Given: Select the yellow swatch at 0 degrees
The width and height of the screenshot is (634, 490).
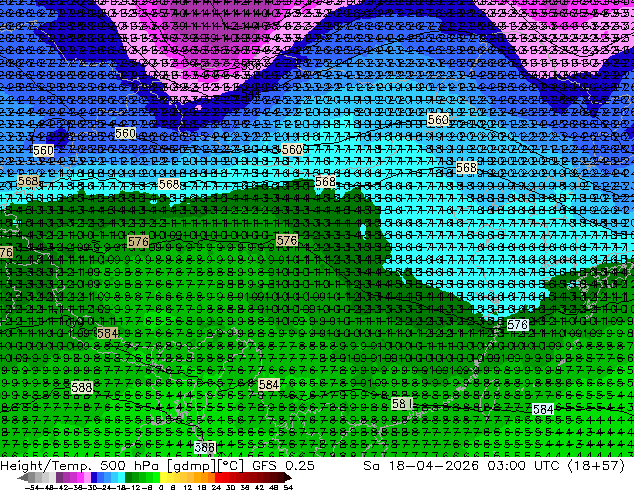Looking at the screenshot, I should tap(163, 477).
